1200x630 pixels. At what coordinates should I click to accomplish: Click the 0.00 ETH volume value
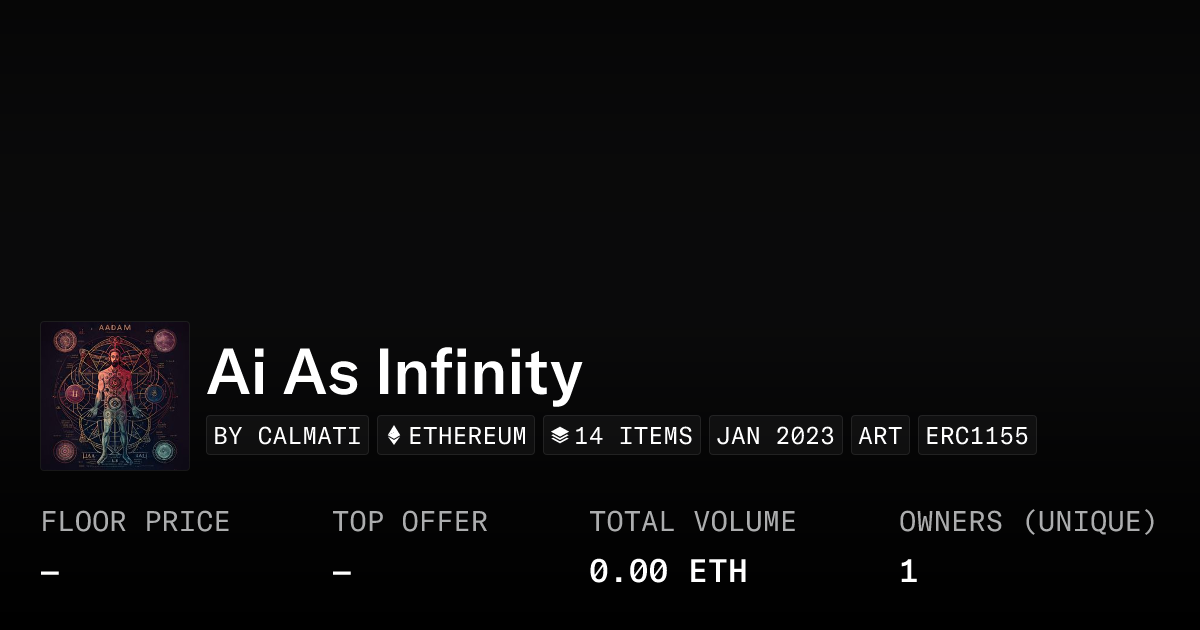667,572
